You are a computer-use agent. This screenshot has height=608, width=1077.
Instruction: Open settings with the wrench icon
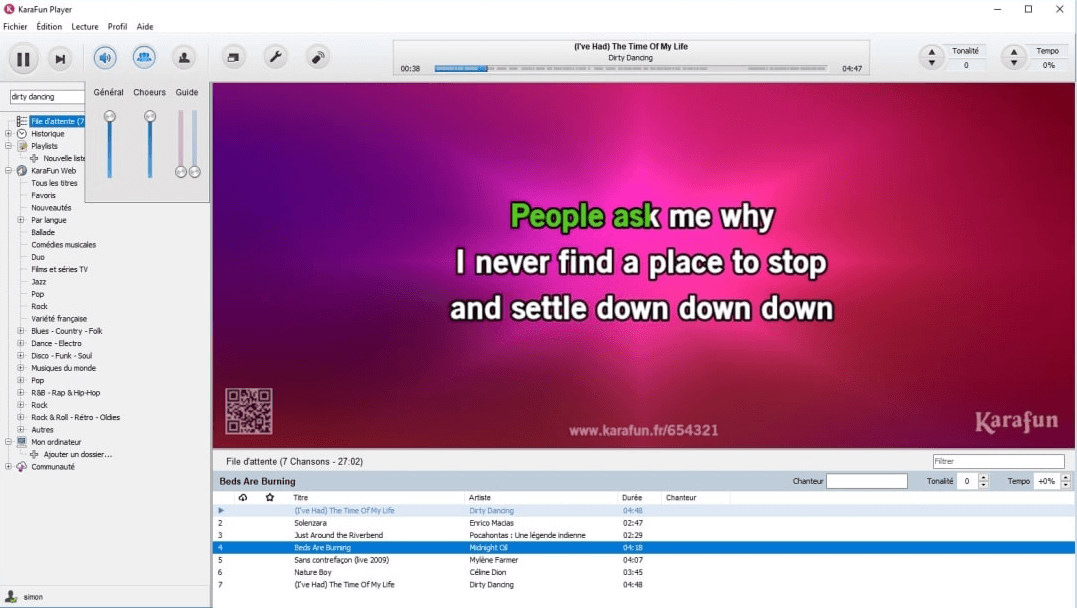(x=275, y=58)
